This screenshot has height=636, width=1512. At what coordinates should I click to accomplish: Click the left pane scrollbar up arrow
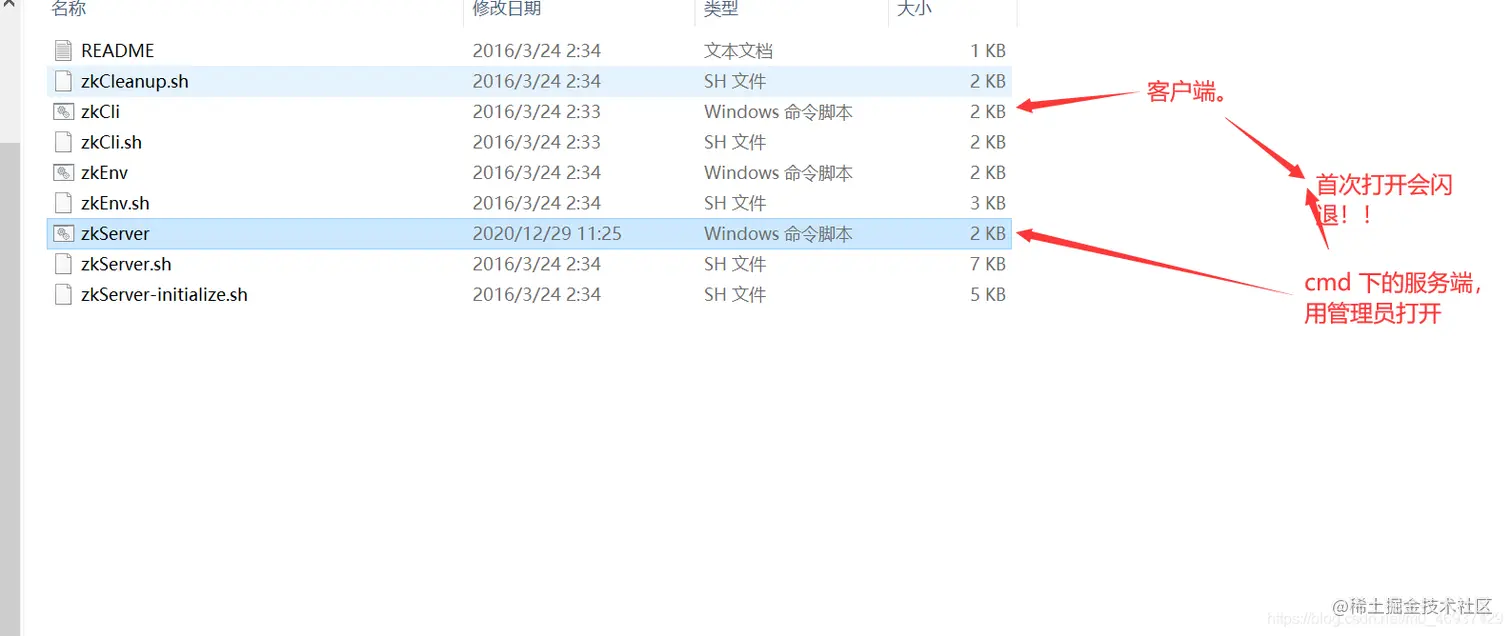coord(10,5)
